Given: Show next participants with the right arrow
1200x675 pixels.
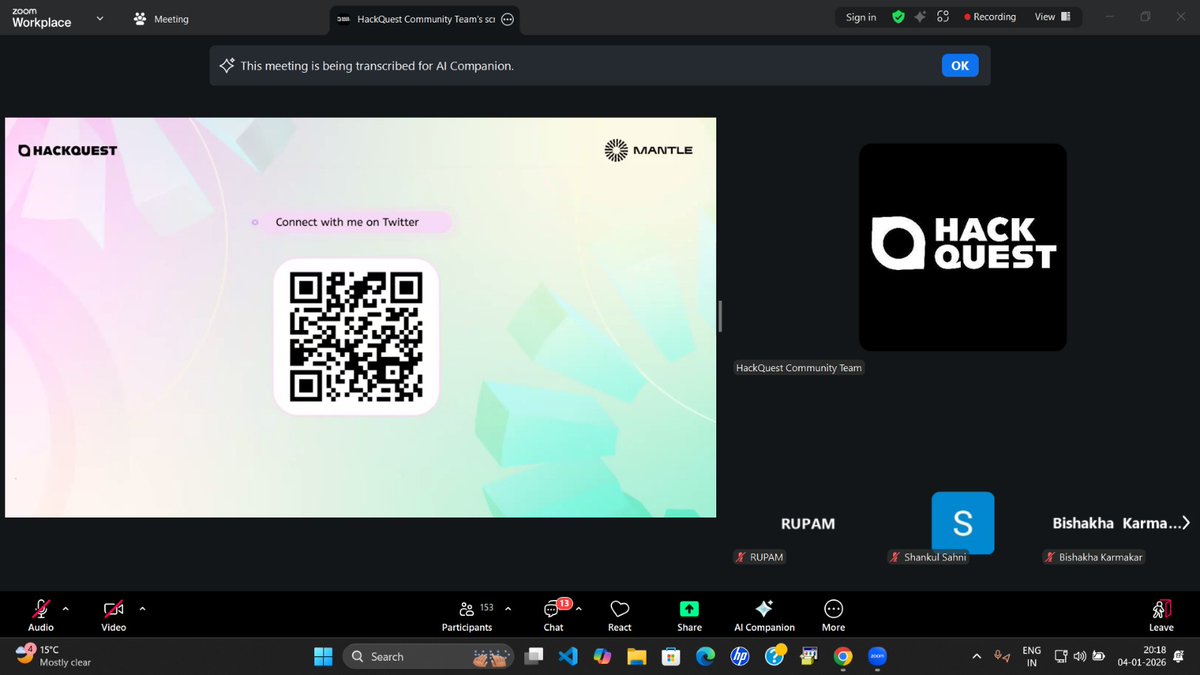Looking at the screenshot, I should [1186, 522].
